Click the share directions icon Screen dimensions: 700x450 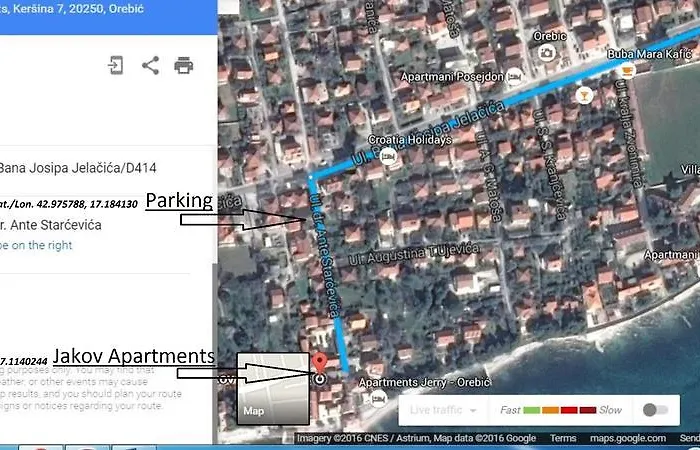[x=150, y=66]
